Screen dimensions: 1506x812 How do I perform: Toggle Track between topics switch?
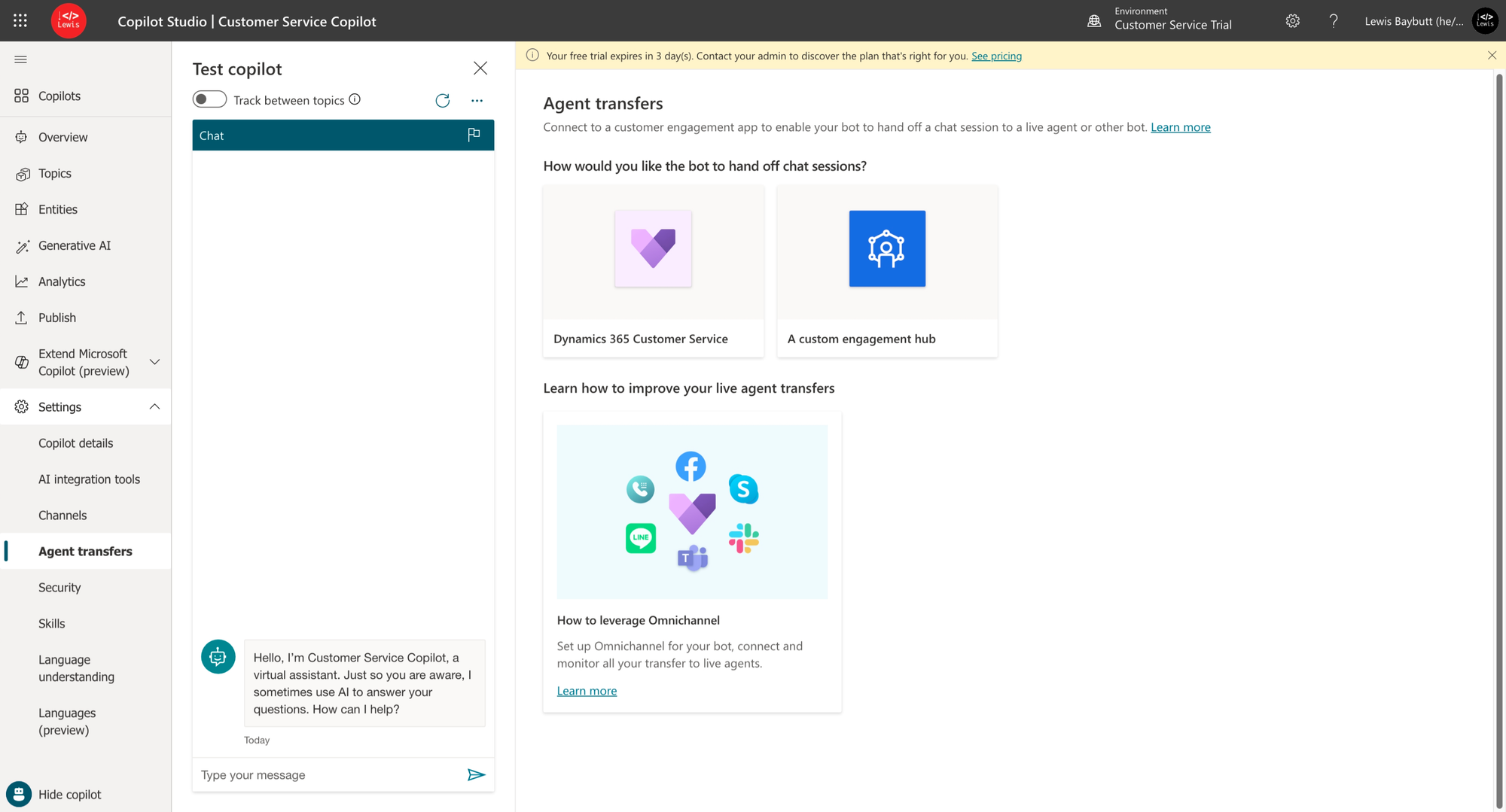209,99
